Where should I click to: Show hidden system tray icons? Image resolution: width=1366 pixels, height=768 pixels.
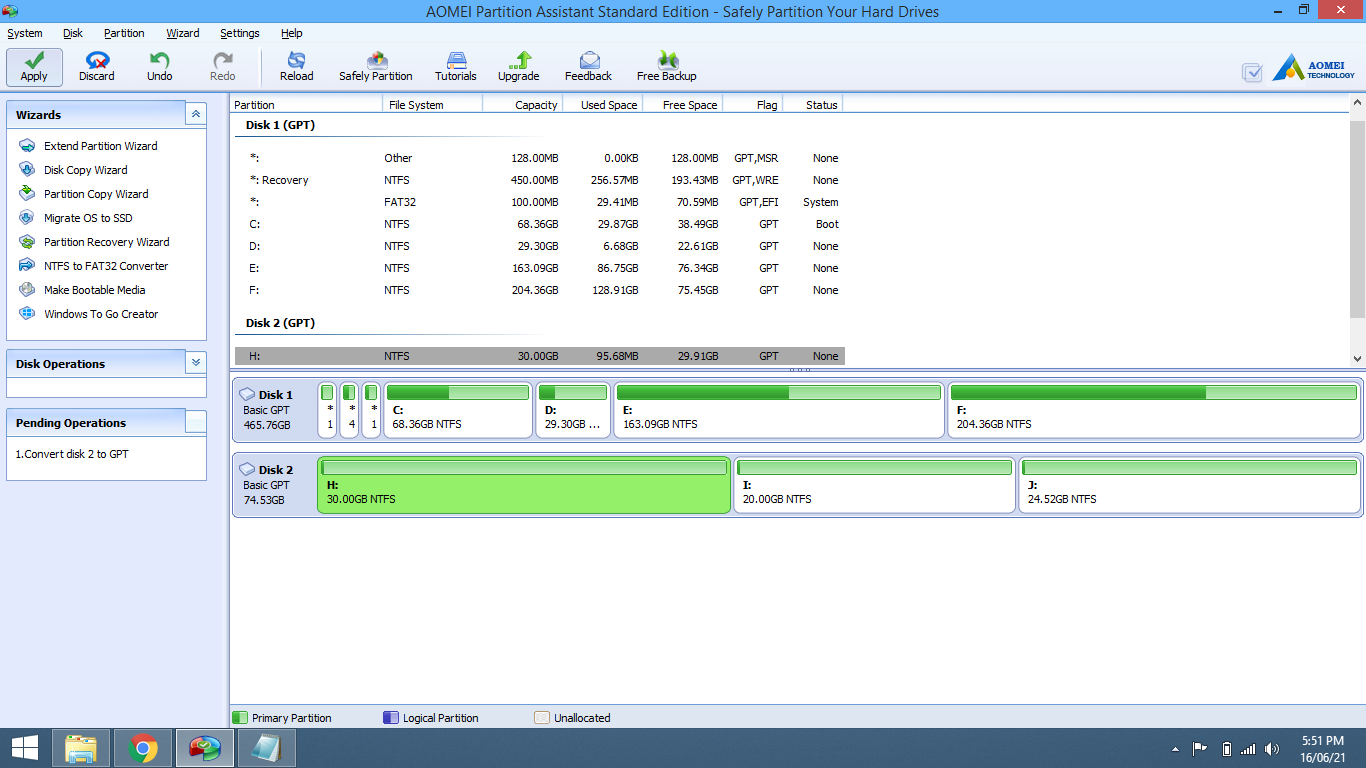(1175, 749)
